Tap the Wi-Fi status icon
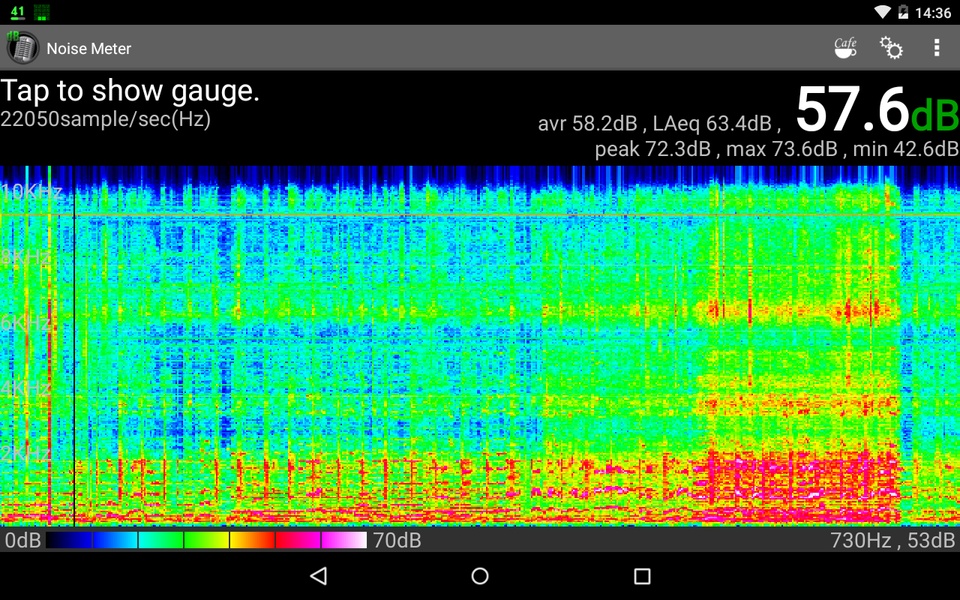960x600 pixels. click(882, 12)
